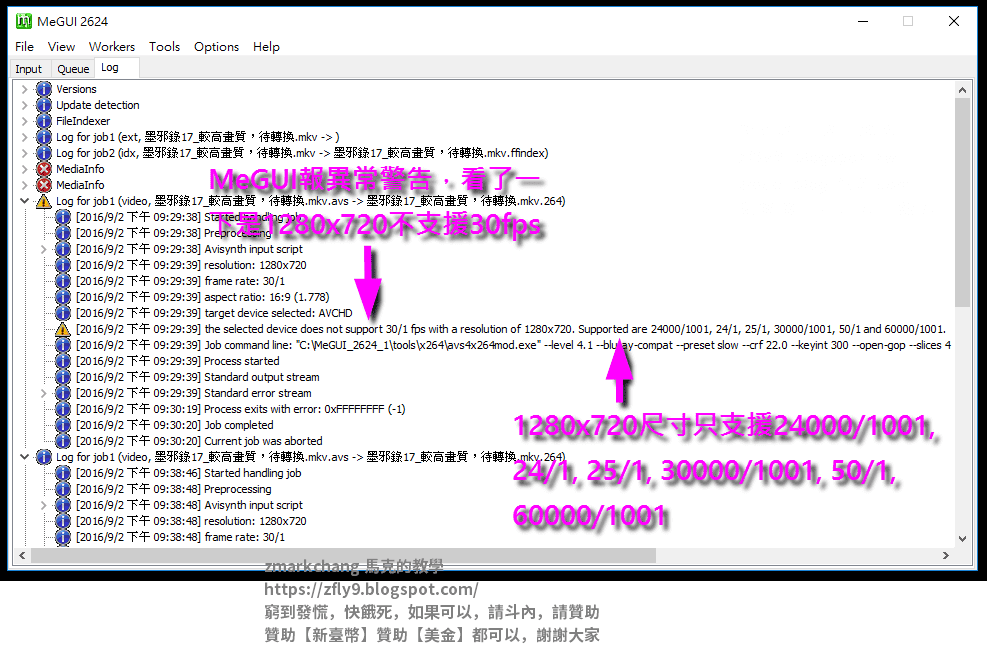Select the 'the selected device does not support' log line
This screenshot has width=987, height=656.
pos(510,329)
